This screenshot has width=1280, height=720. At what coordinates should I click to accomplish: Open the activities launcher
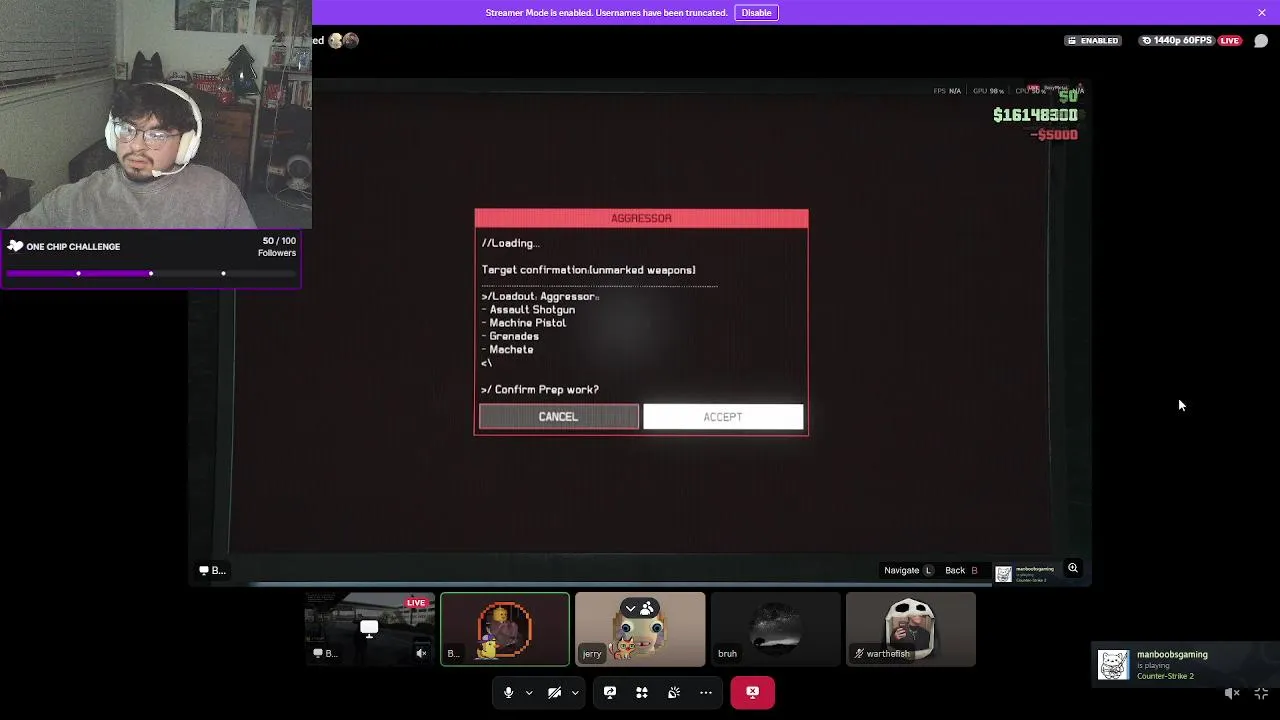[x=642, y=692]
